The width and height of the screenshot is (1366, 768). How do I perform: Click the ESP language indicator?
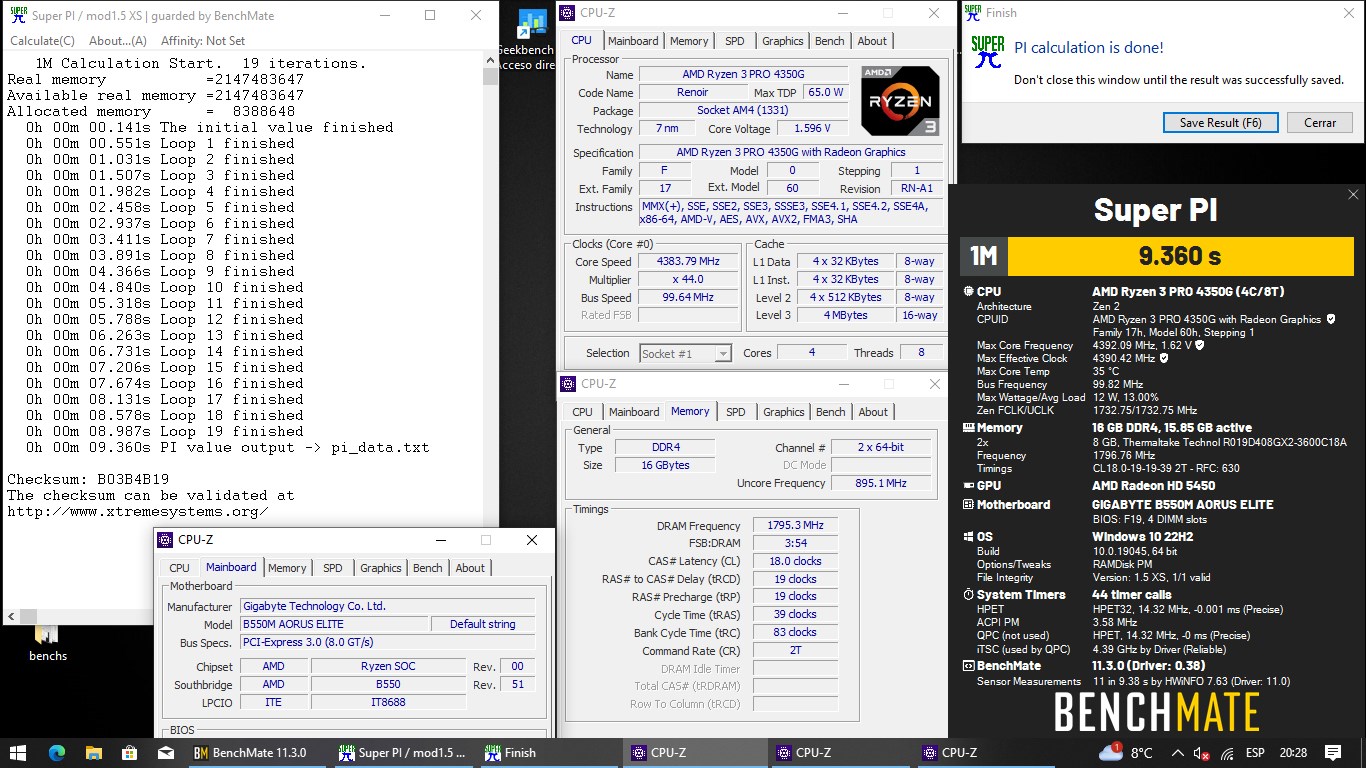[1255, 753]
